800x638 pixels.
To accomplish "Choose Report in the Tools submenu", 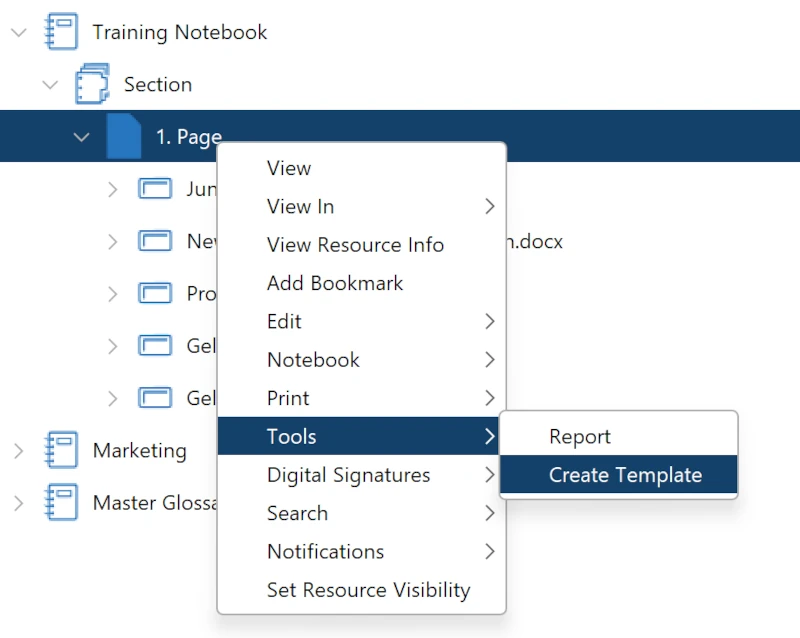I will pyautogui.click(x=618, y=436).
